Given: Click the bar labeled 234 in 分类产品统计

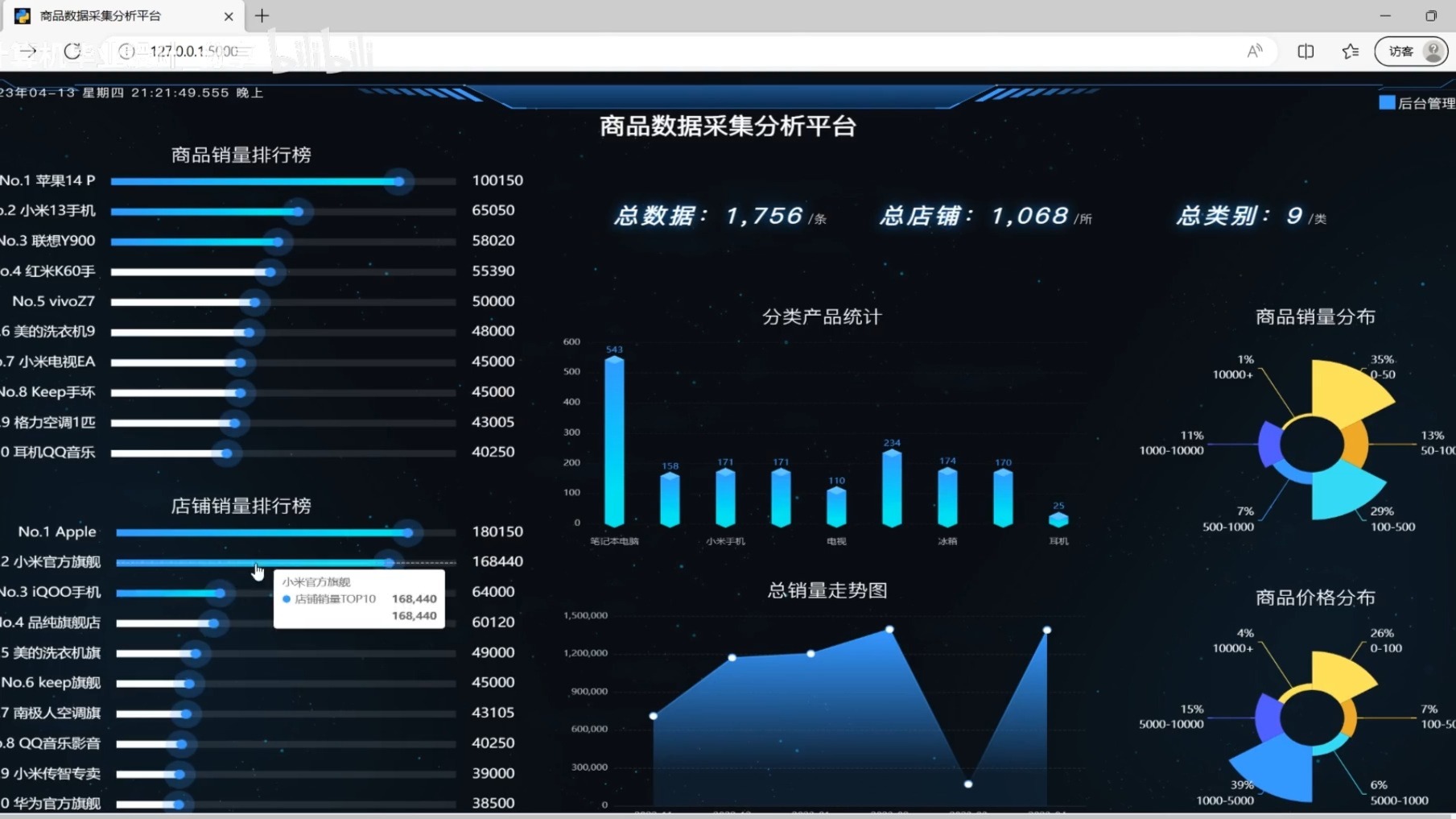Looking at the screenshot, I should [x=892, y=488].
